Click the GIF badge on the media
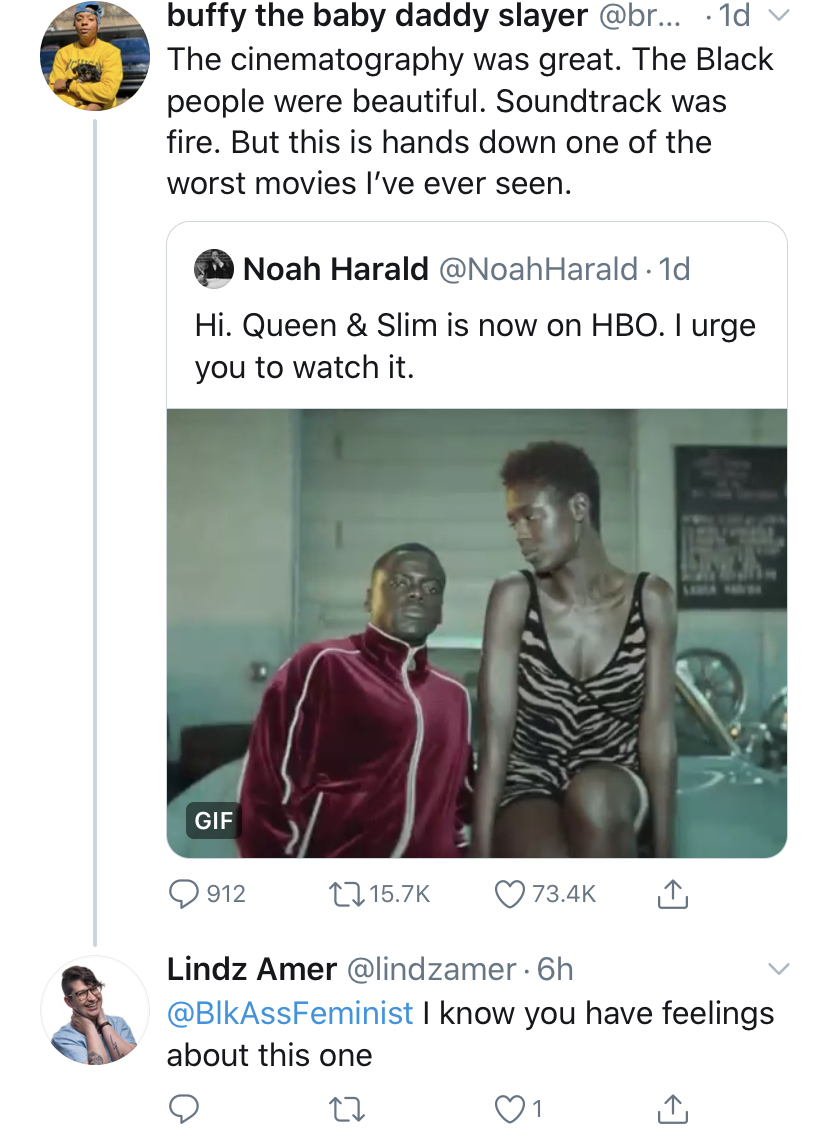Screen dimensions: 828x1138 coord(213,821)
